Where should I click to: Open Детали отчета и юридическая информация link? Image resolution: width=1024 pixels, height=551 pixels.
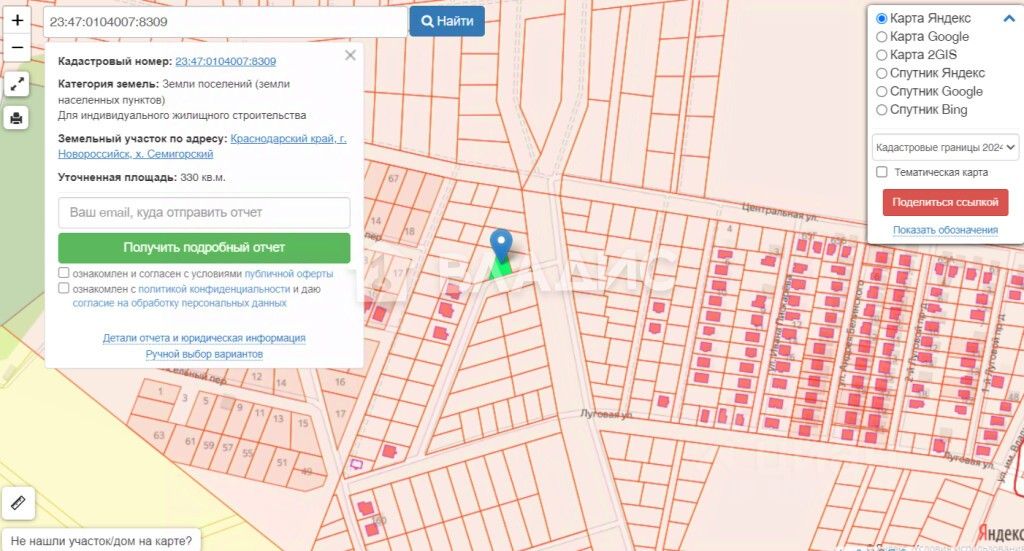click(x=204, y=338)
